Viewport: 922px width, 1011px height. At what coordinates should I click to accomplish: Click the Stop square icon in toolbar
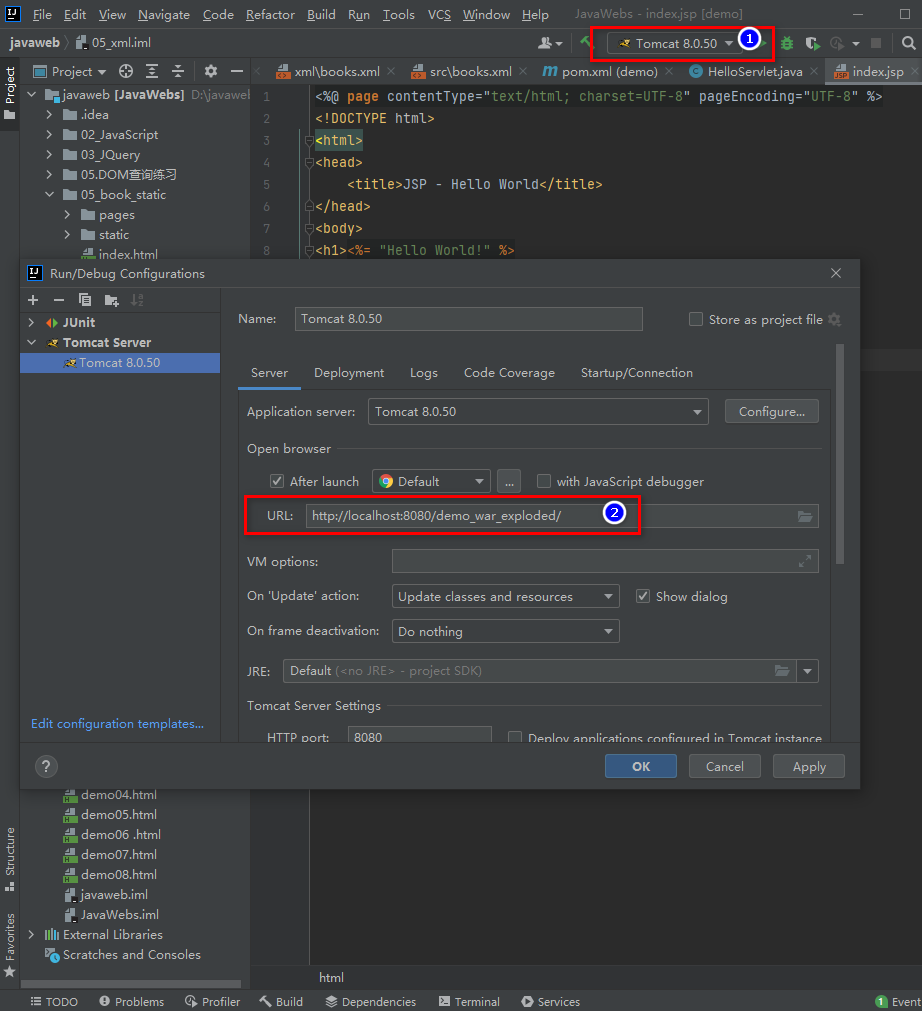pyautogui.click(x=876, y=43)
